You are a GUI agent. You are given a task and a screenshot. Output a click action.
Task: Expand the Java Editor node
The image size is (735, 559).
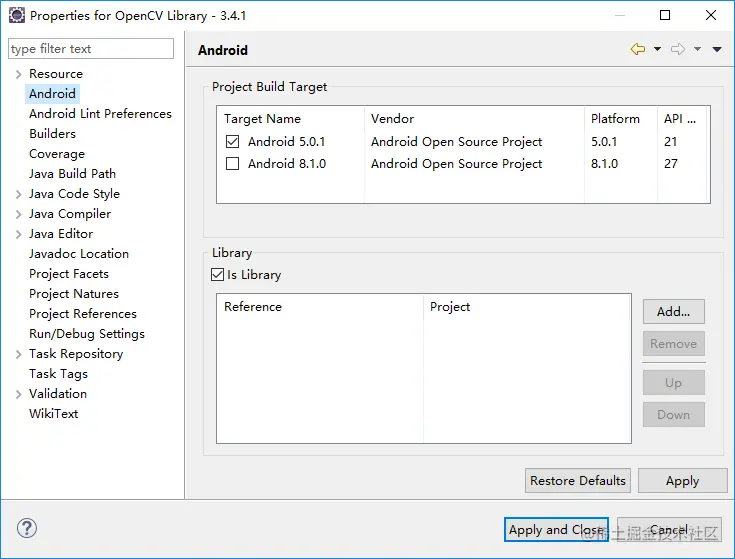pos(18,234)
